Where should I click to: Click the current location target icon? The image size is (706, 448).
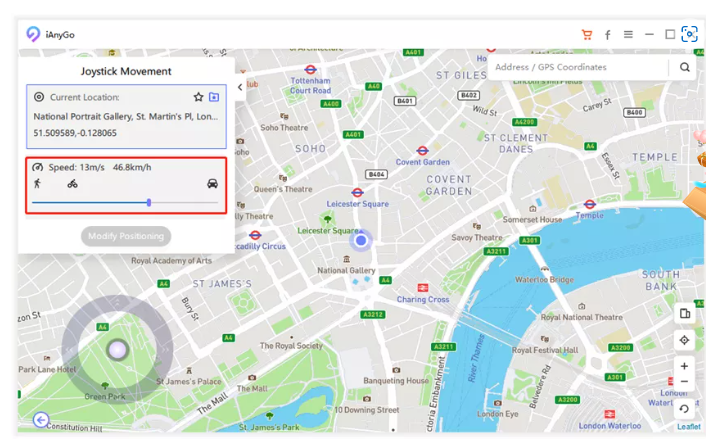39,97
